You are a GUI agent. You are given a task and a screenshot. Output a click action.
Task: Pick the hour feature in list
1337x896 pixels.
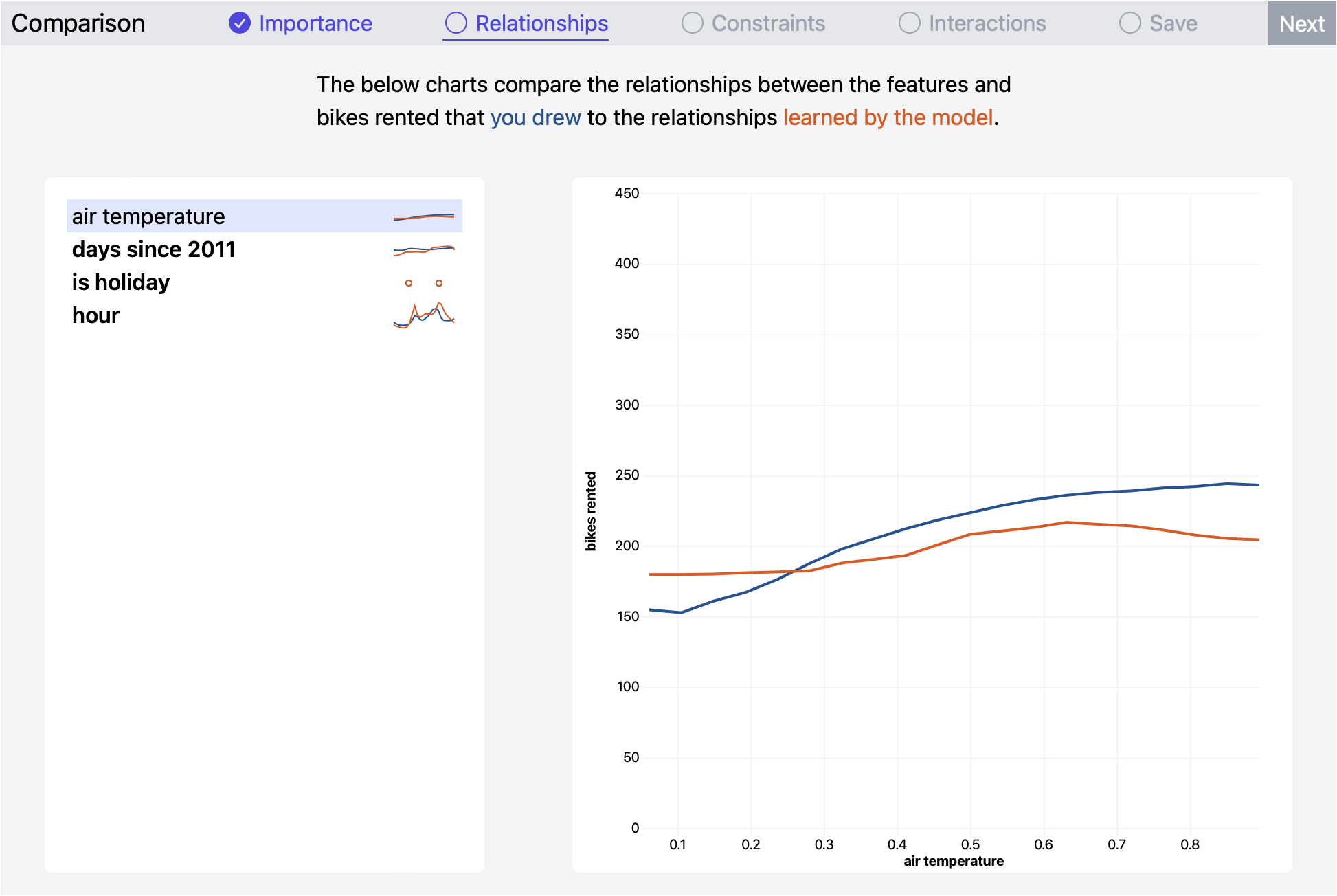coord(95,315)
